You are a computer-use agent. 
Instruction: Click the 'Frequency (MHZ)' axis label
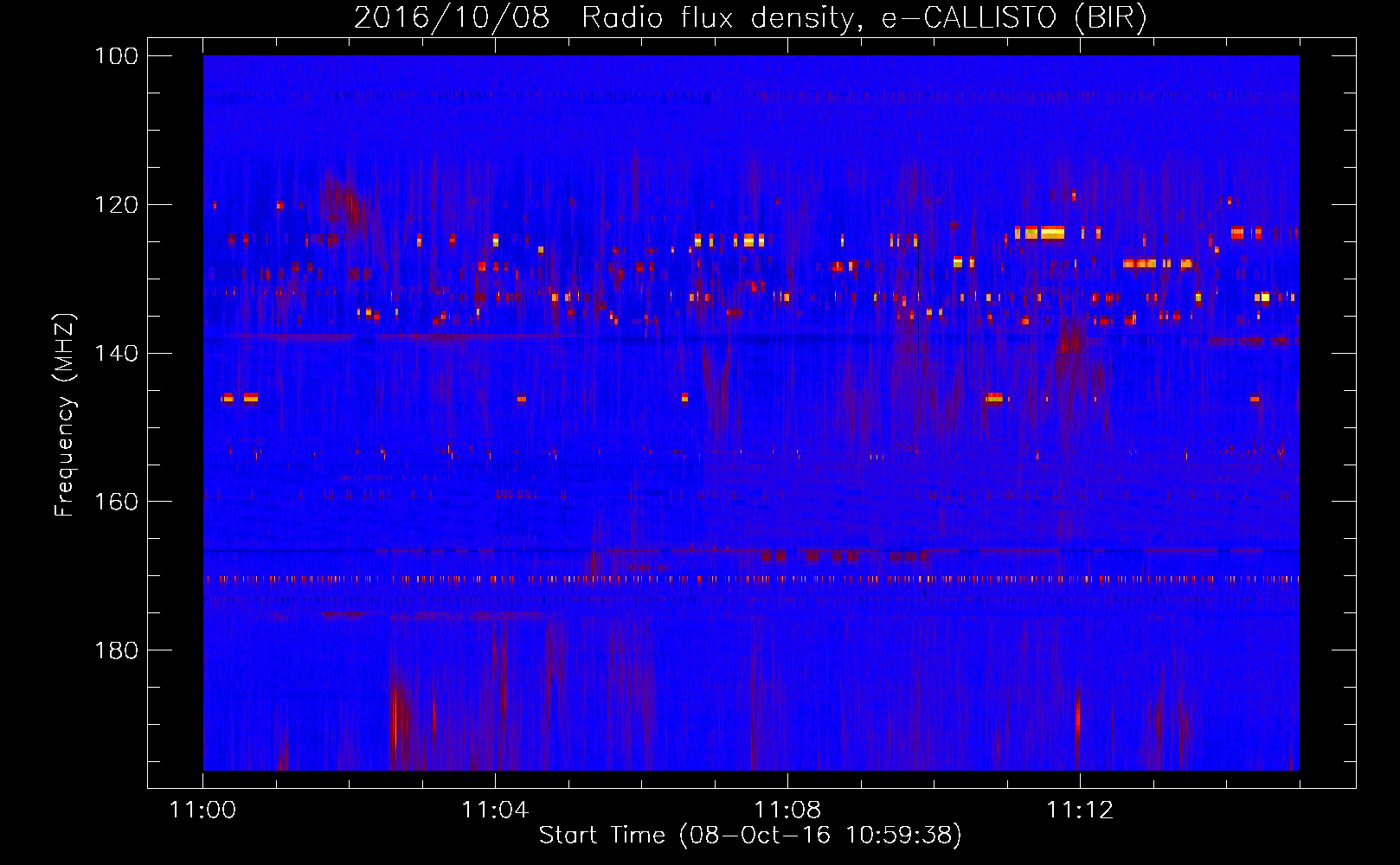pyautogui.click(x=65, y=415)
